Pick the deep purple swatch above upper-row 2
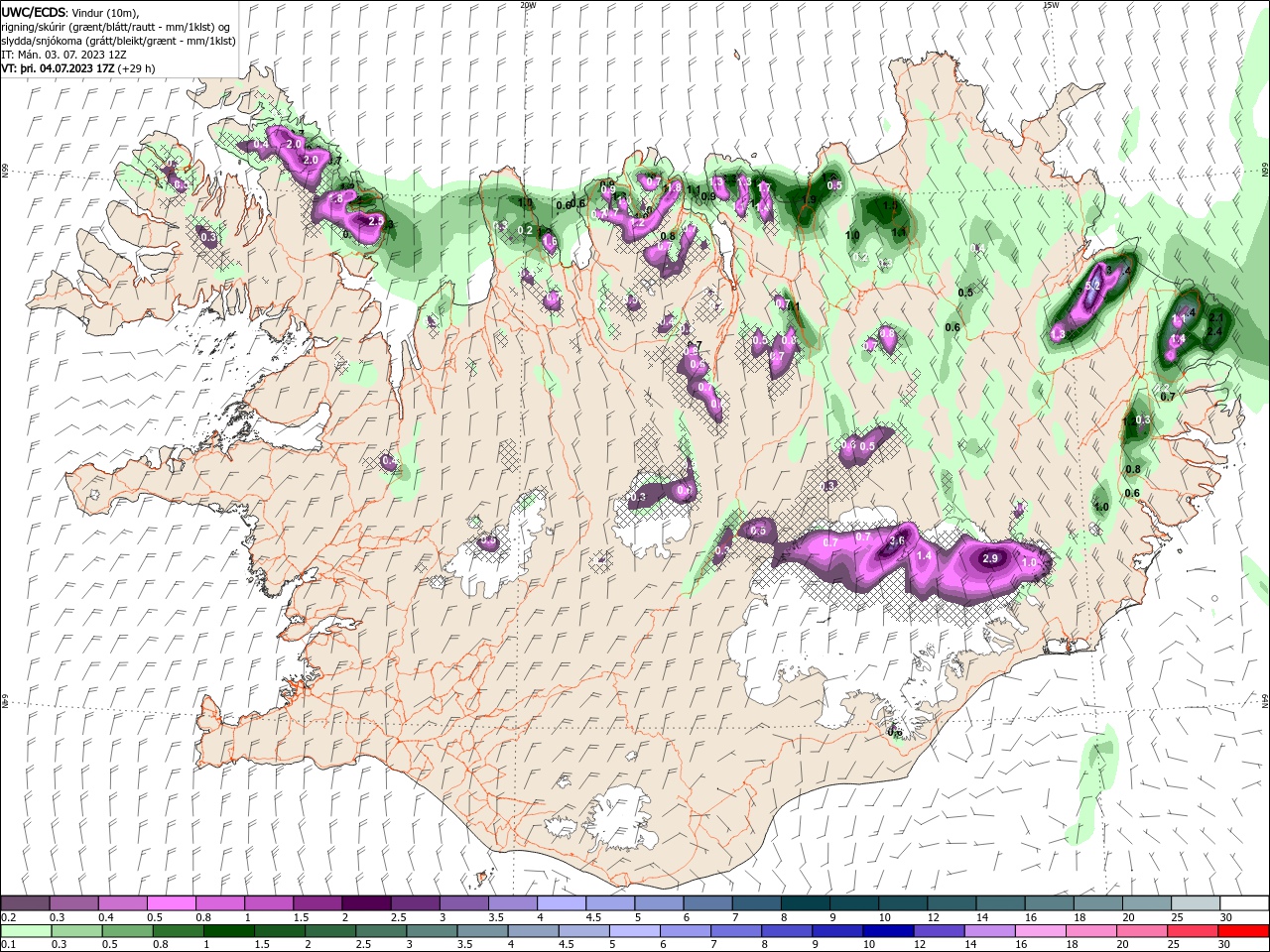This screenshot has width=1270, height=952. (365, 903)
